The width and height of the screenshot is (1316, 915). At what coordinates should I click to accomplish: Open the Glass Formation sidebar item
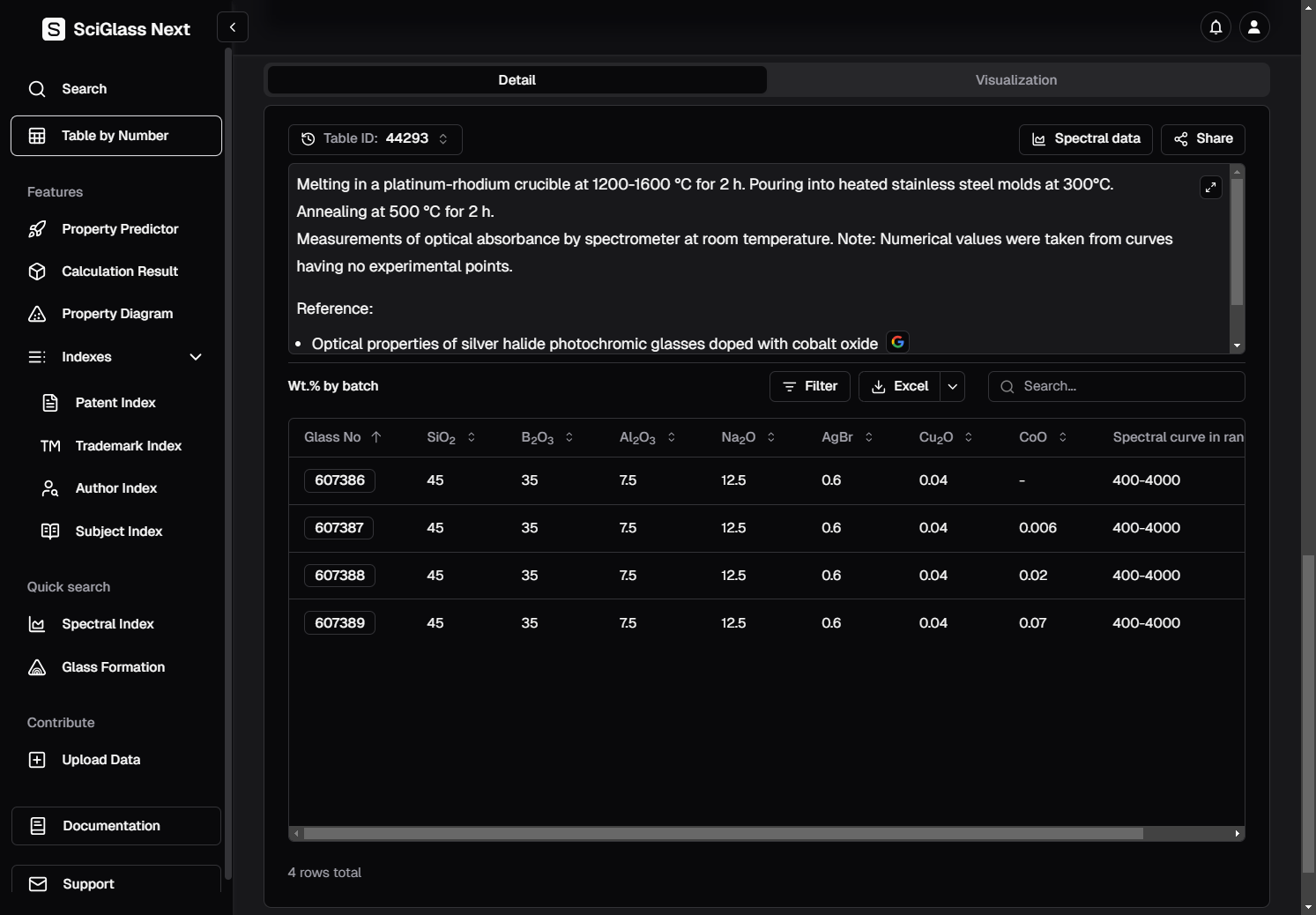pyautogui.click(x=113, y=667)
